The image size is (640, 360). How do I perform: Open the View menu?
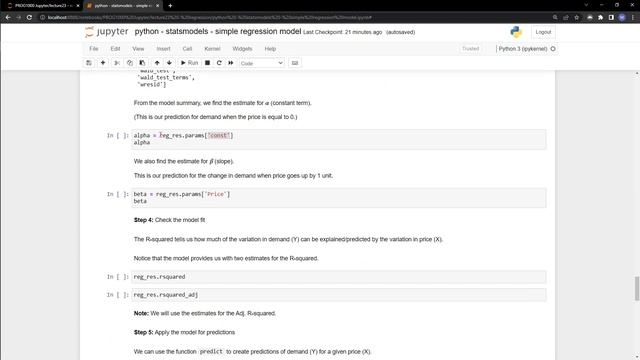138,49
